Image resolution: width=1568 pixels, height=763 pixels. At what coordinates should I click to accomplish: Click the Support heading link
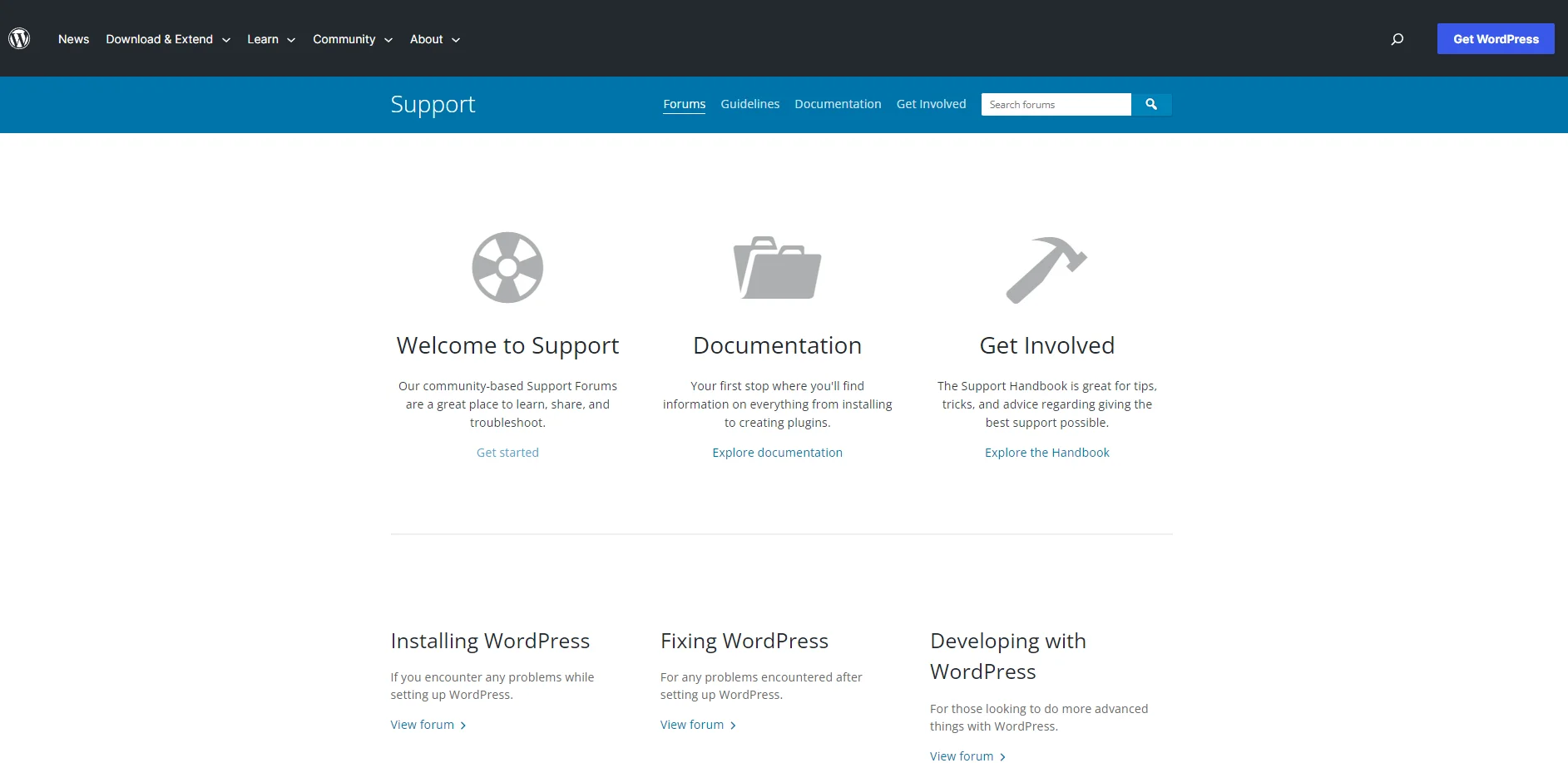click(x=433, y=105)
